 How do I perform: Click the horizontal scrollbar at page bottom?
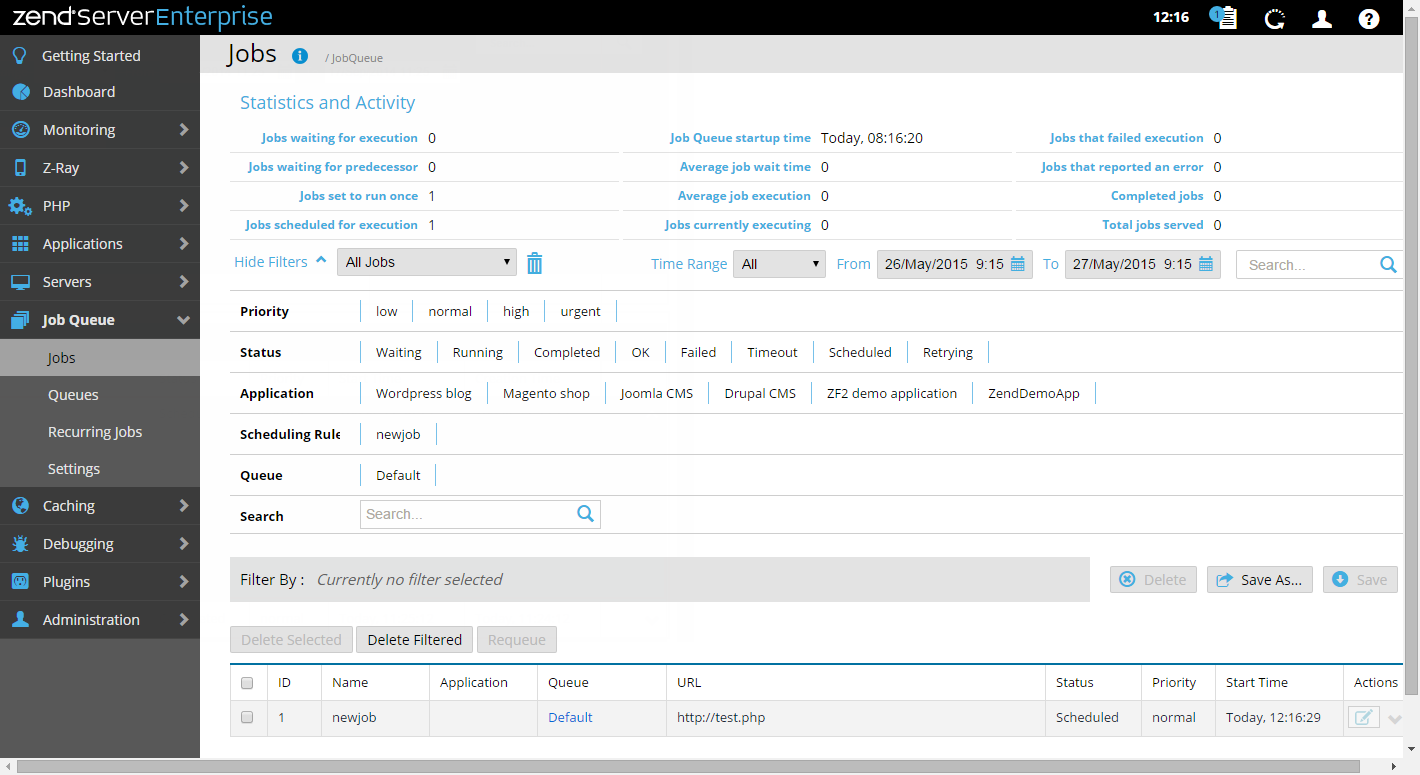tap(700, 766)
